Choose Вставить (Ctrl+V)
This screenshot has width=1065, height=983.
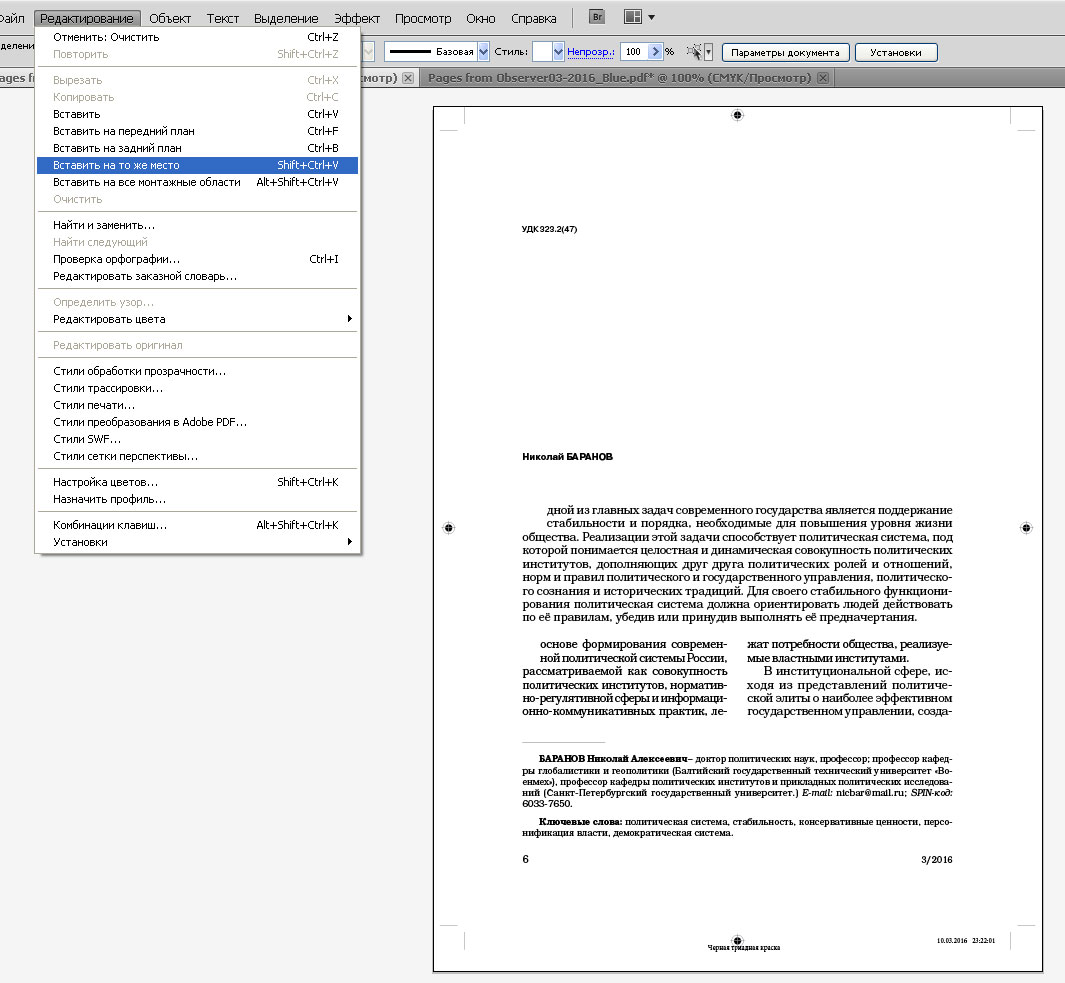click(197, 114)
